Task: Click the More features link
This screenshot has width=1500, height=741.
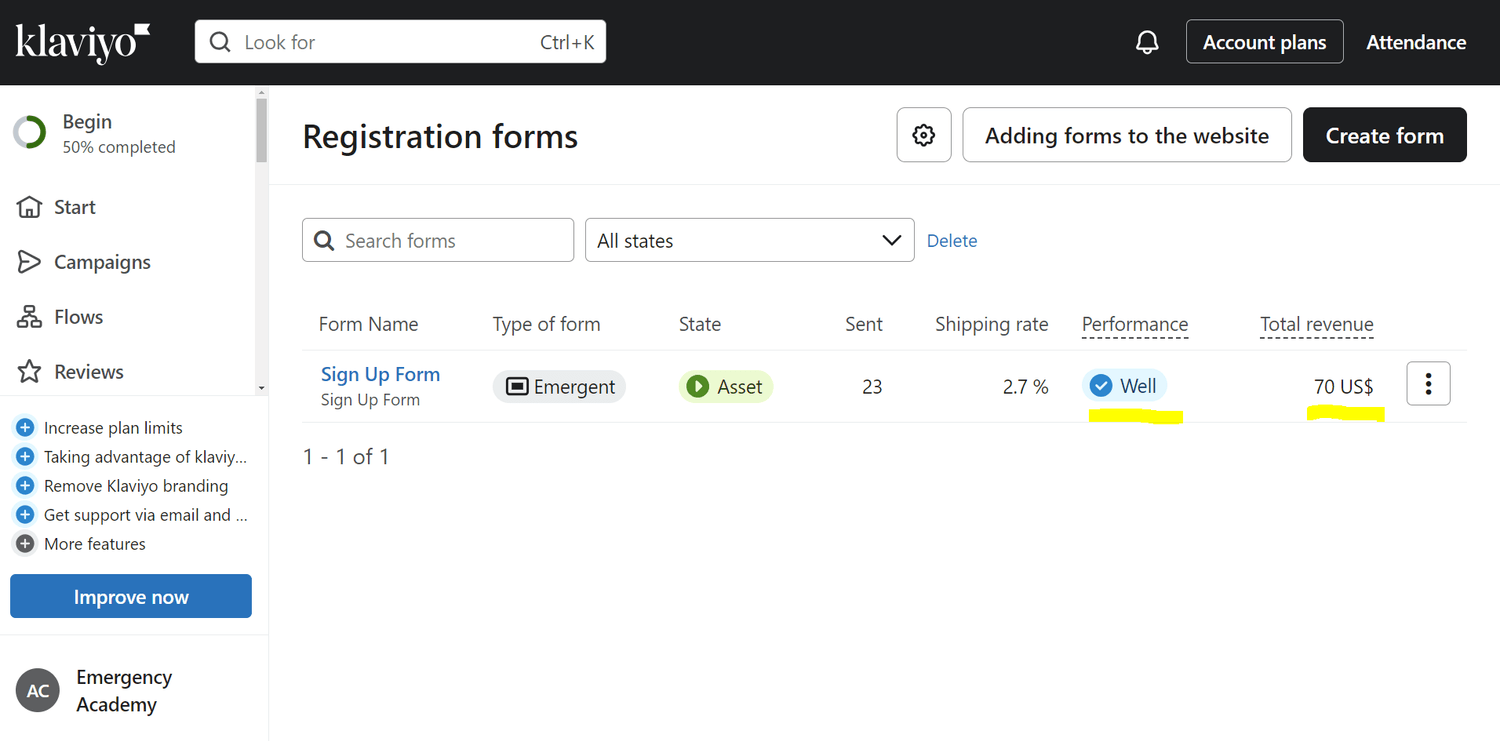Action: (x=95, y=544)
